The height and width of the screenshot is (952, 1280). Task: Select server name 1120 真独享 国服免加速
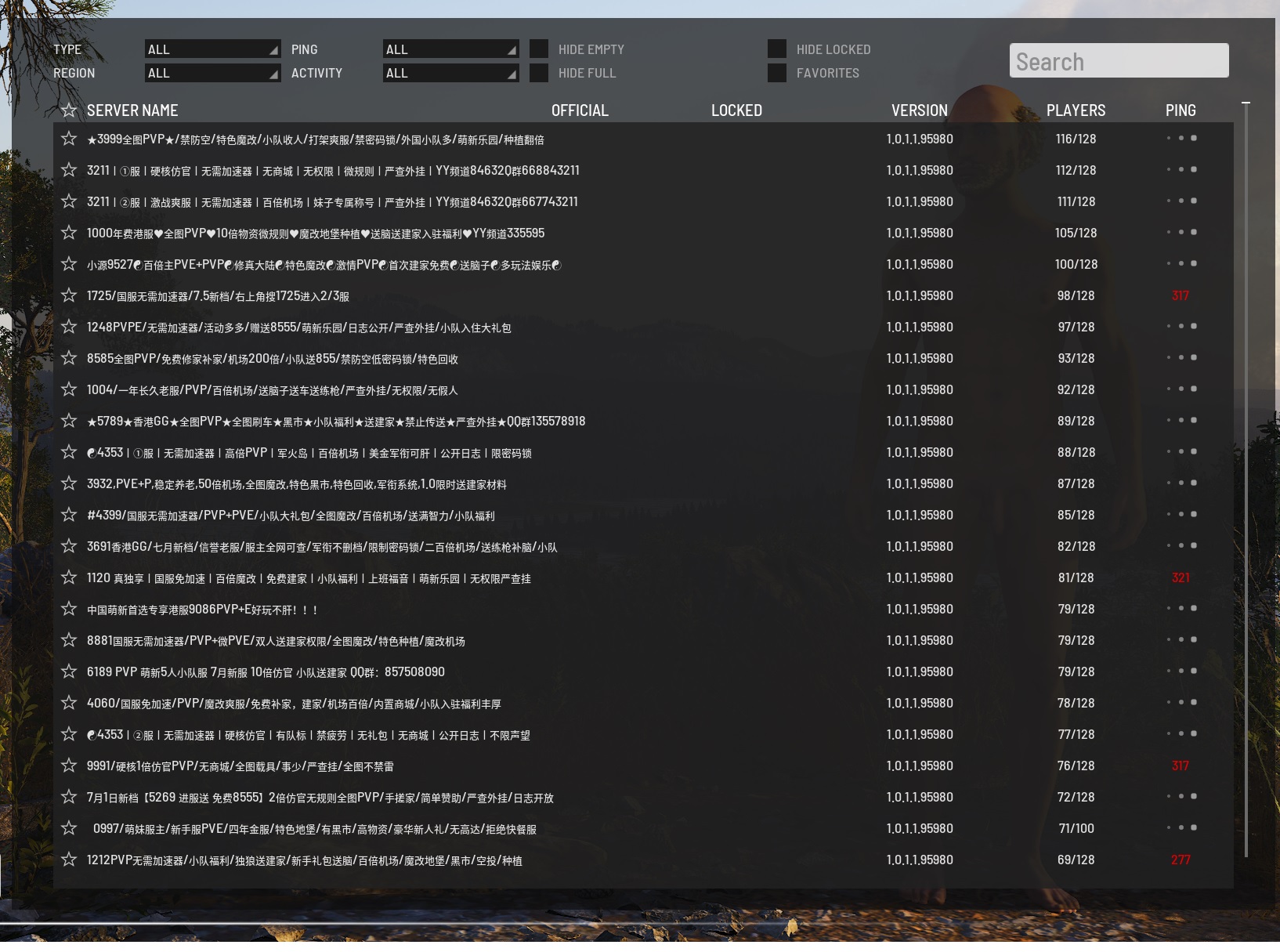309,578
